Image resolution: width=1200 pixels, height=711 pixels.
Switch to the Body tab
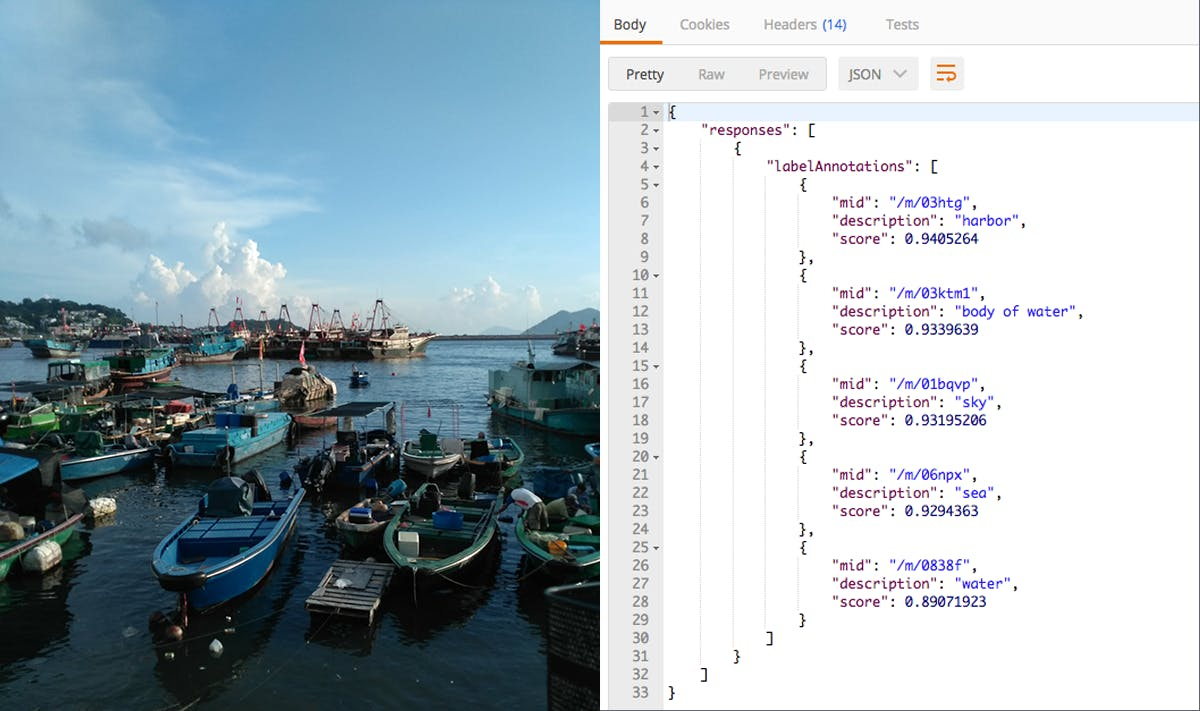(x=630, y=24)
